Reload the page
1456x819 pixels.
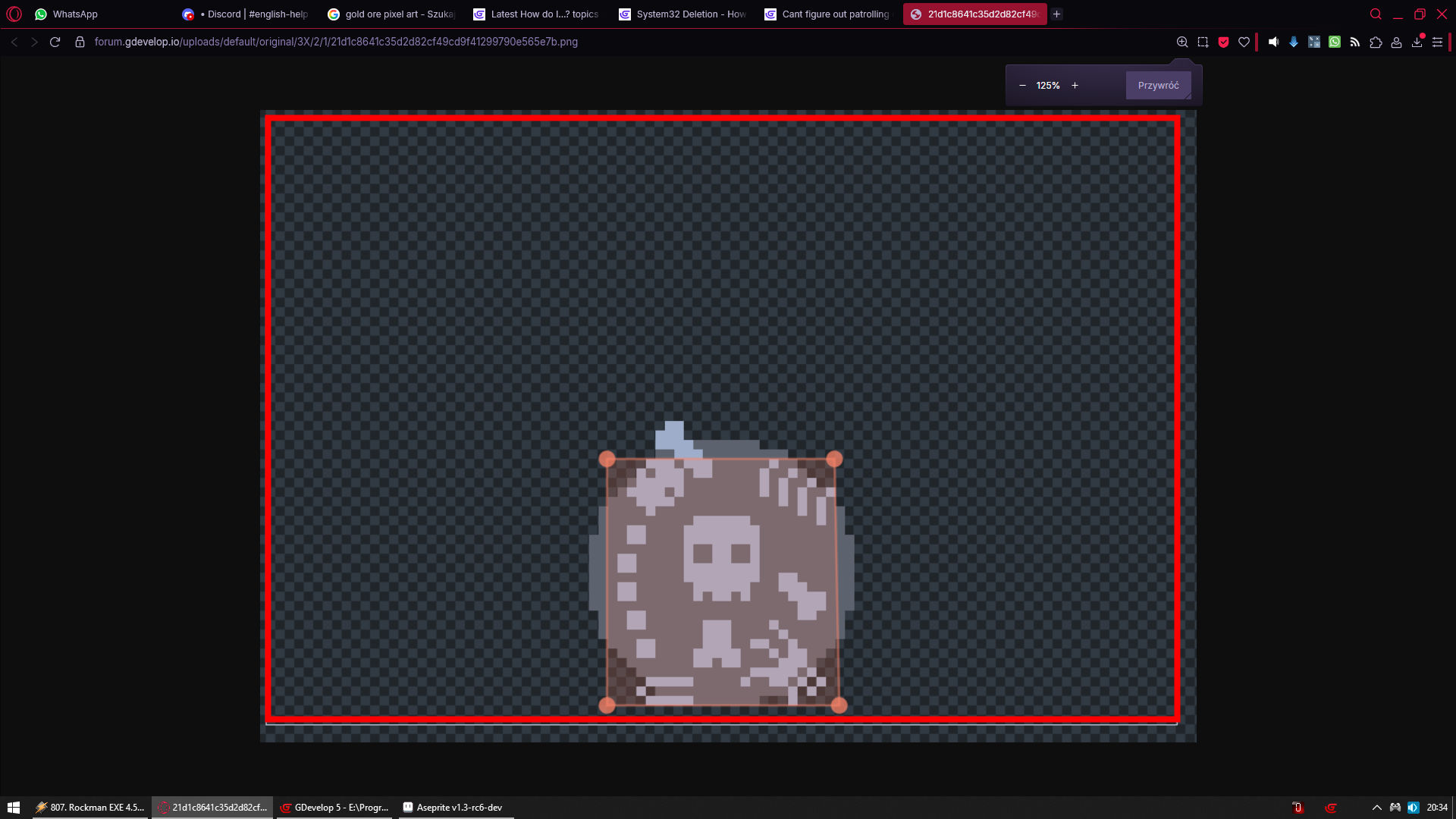point(55,42)
